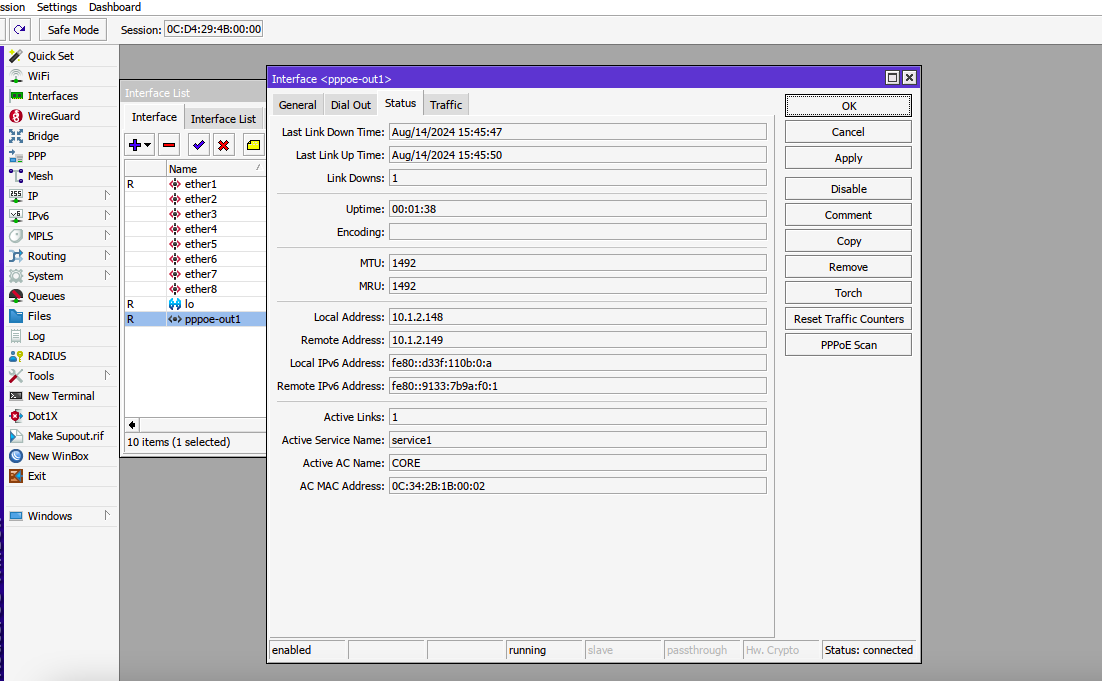Expand the IPv6 submenu
This screenshot has width=1102, height=681.
tap(107, 215)
